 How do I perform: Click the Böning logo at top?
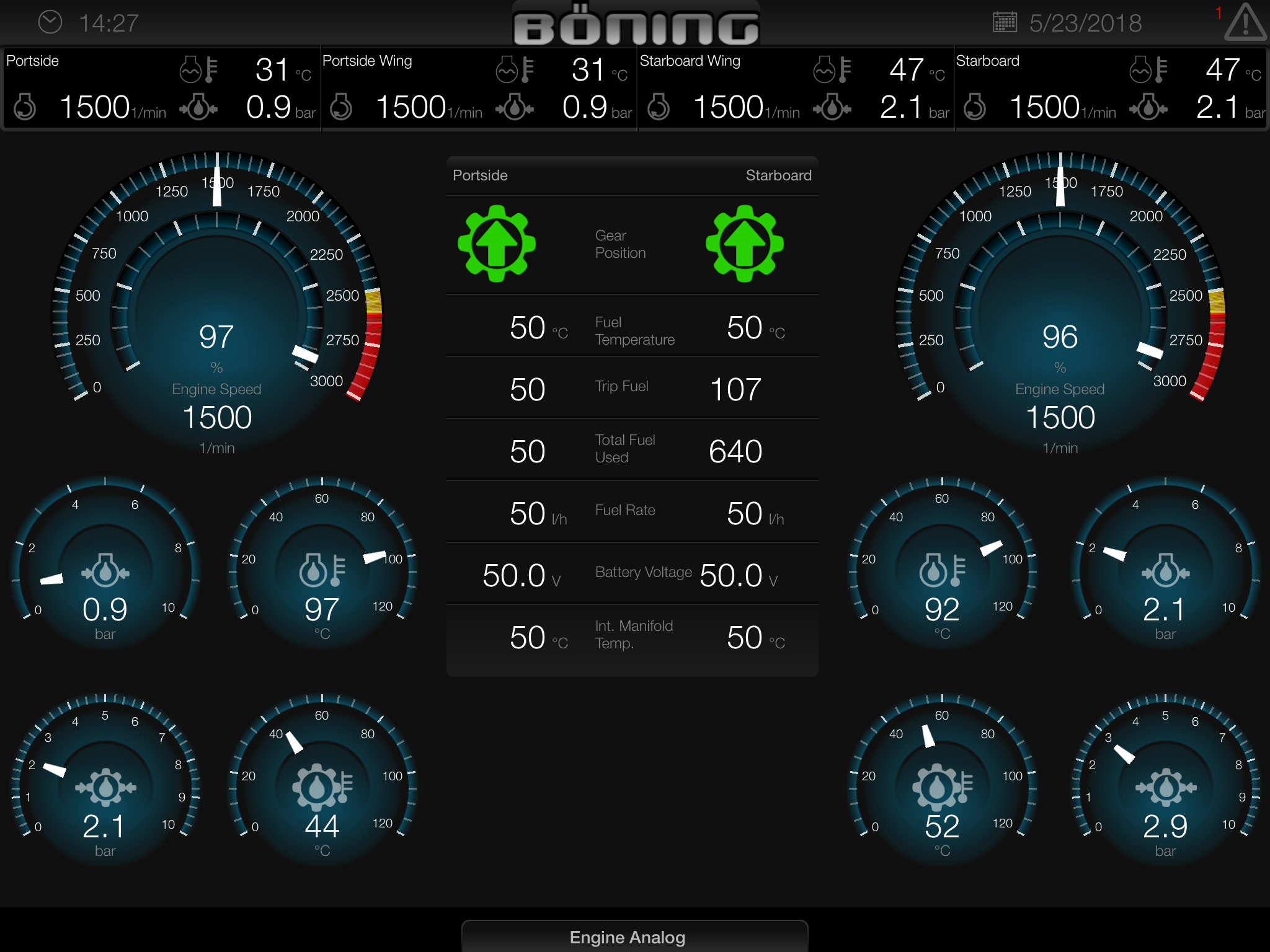click(636, 25)
